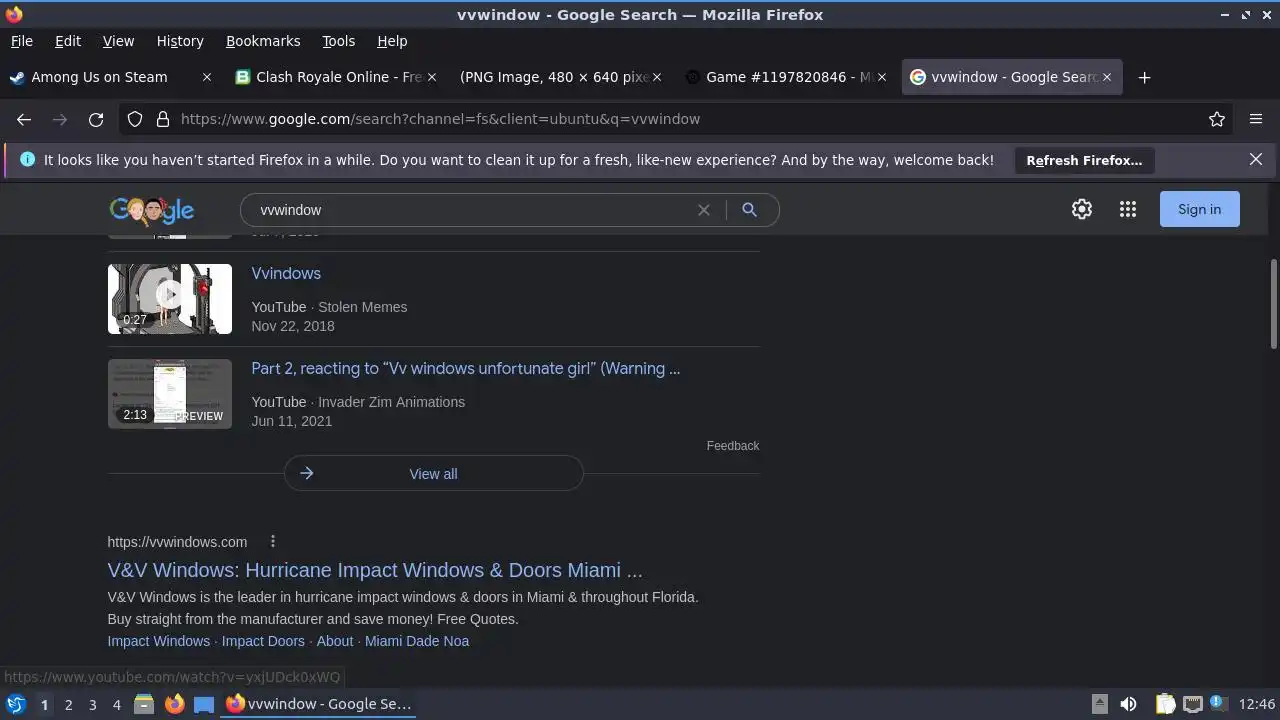Screen dimensions: 1280x720
Task: Run the search with the magnifier icon
Action: [x=749, y=210]
